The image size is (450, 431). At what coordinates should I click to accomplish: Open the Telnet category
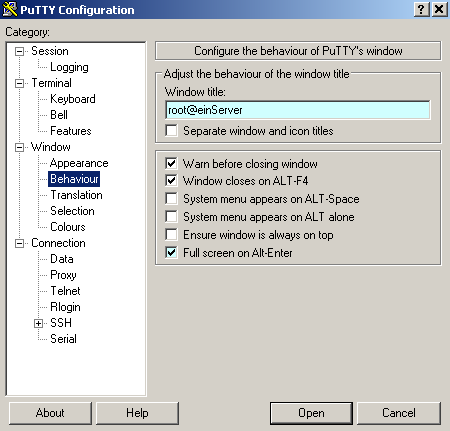tap(65, 291)
